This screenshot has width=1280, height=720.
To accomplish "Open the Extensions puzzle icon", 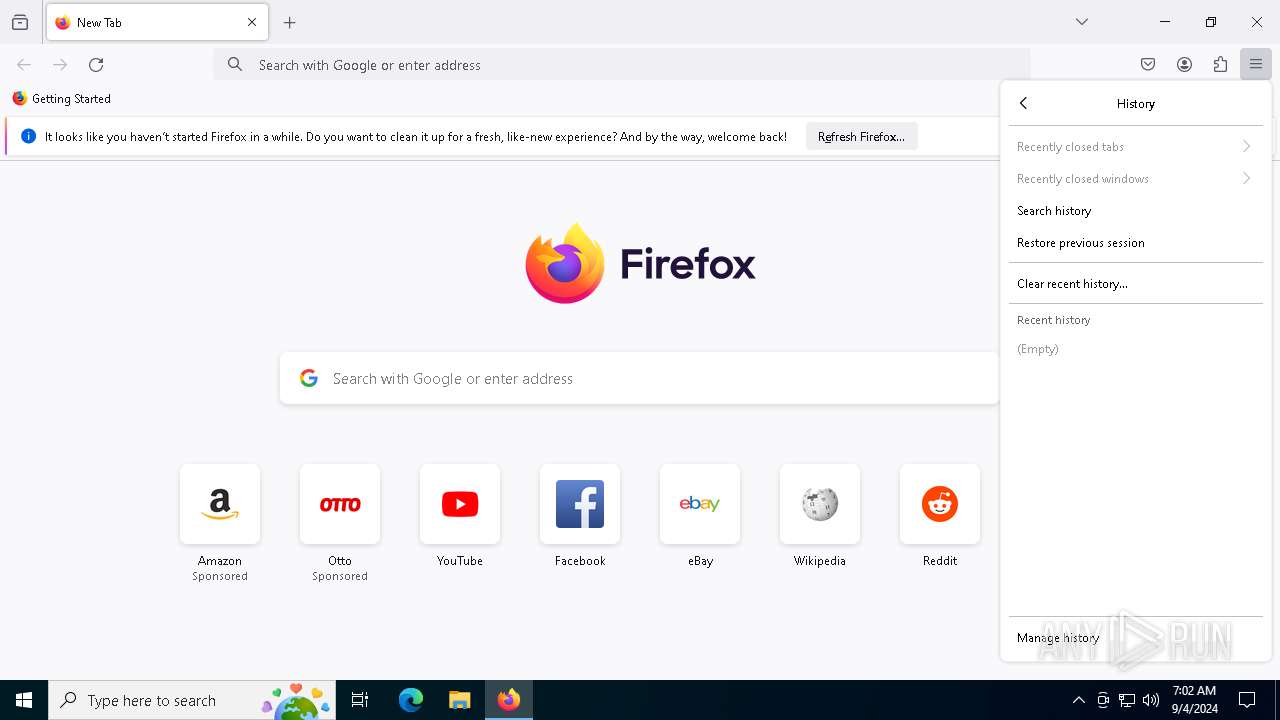I will click(x=1220, y=65).
